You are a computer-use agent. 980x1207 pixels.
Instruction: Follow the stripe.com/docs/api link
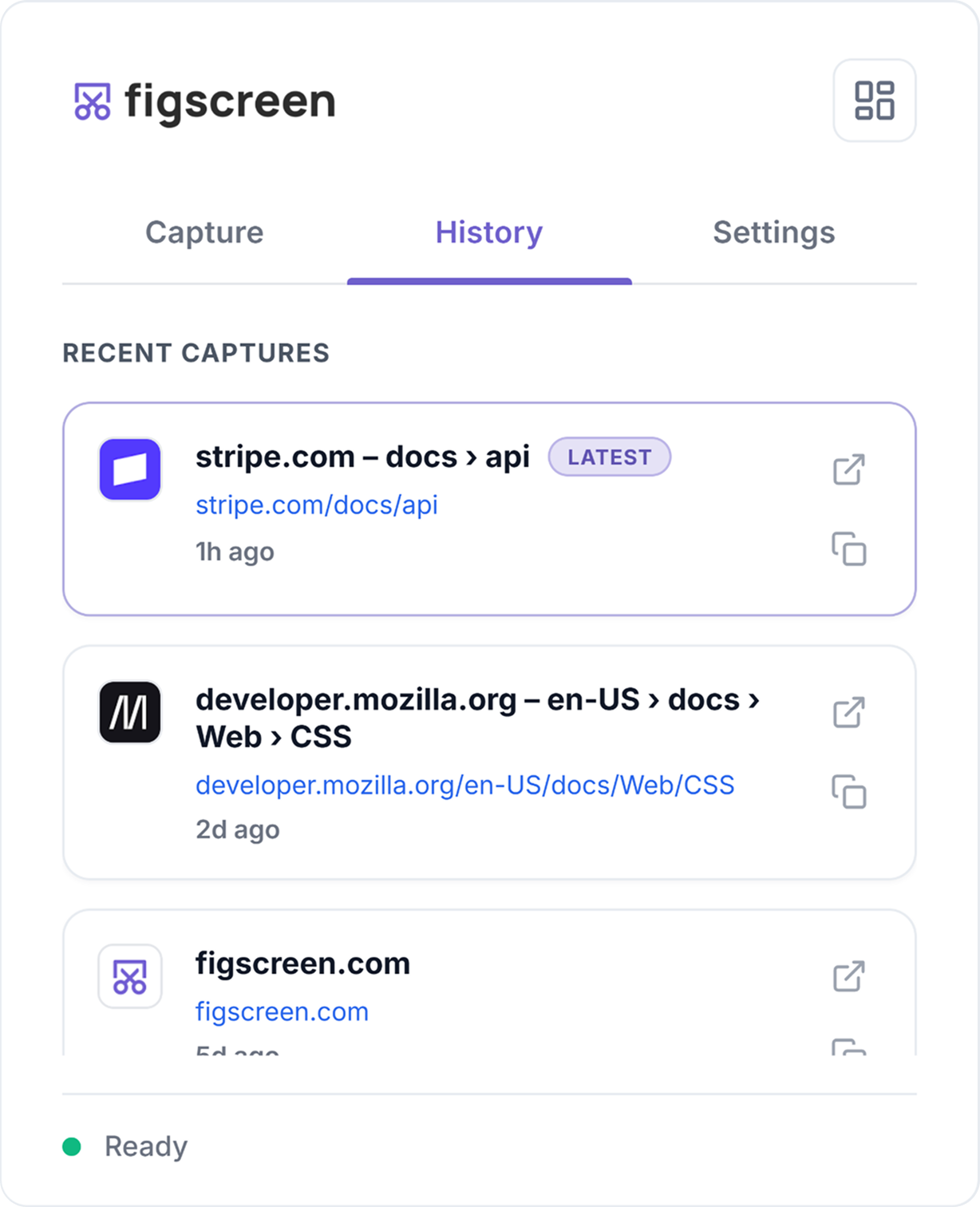pyautogui.click(x=317, y=505)
